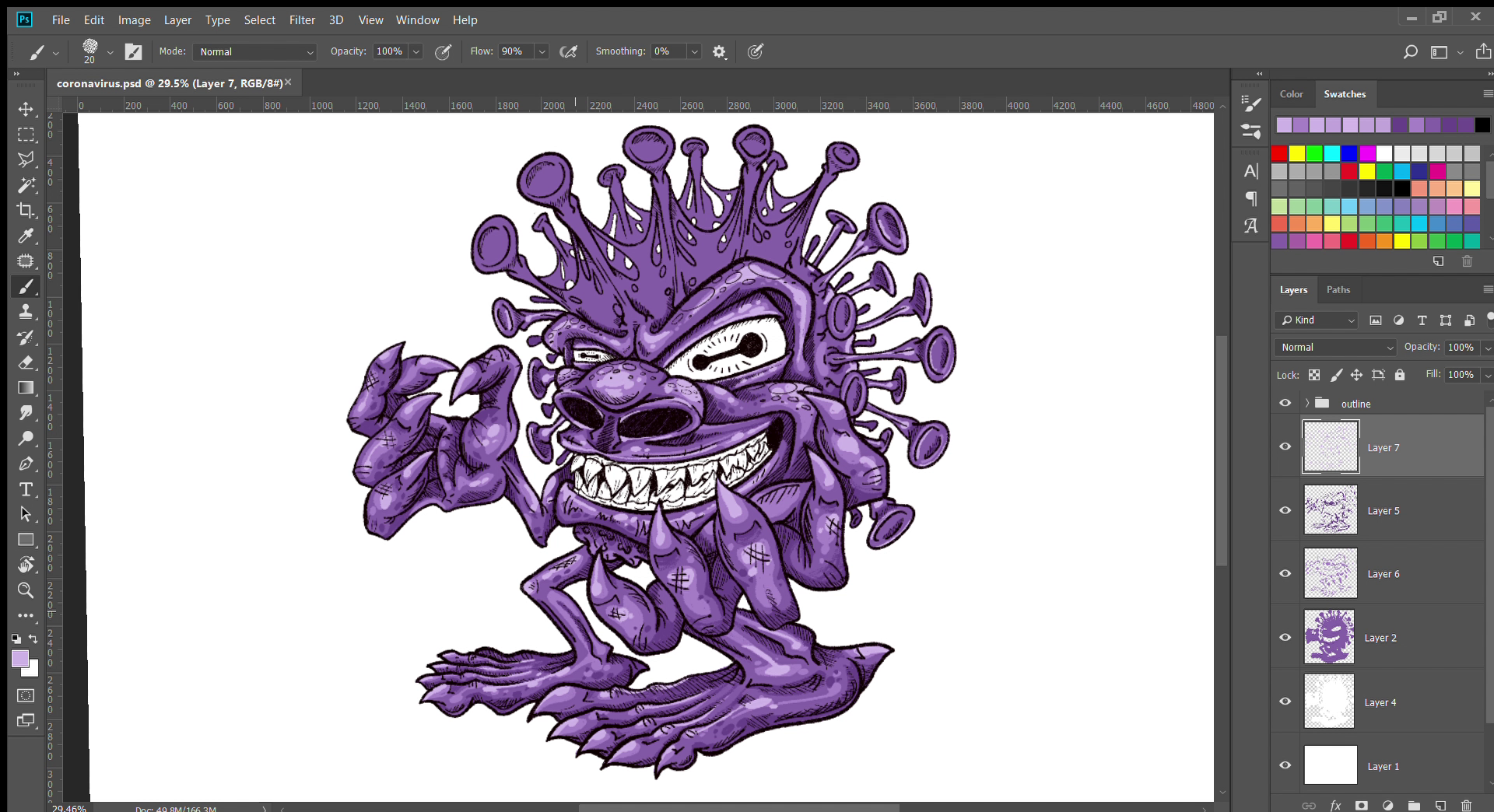Open the Filter menu
Screen dimensions: 1494x812
coord(302,20)
